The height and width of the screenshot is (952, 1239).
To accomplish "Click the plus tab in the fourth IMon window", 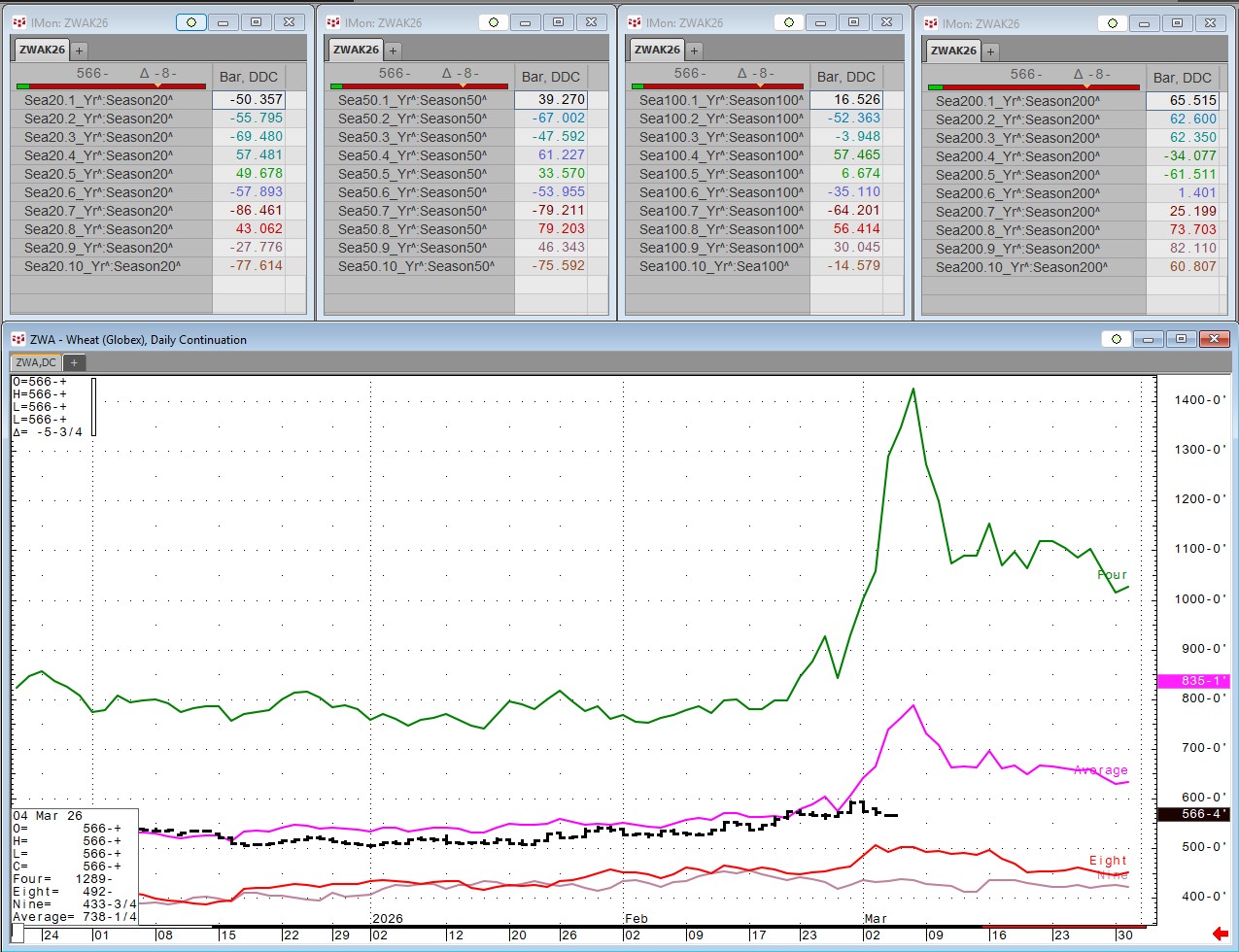I will click(990, 51).
